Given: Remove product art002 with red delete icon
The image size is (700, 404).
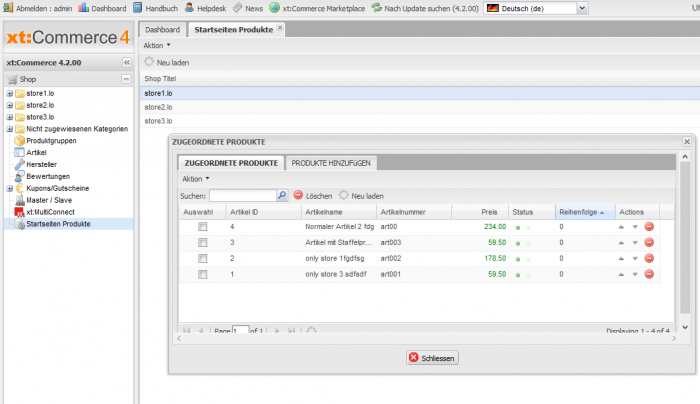Looking at the screenshot, I should [649, 258].
